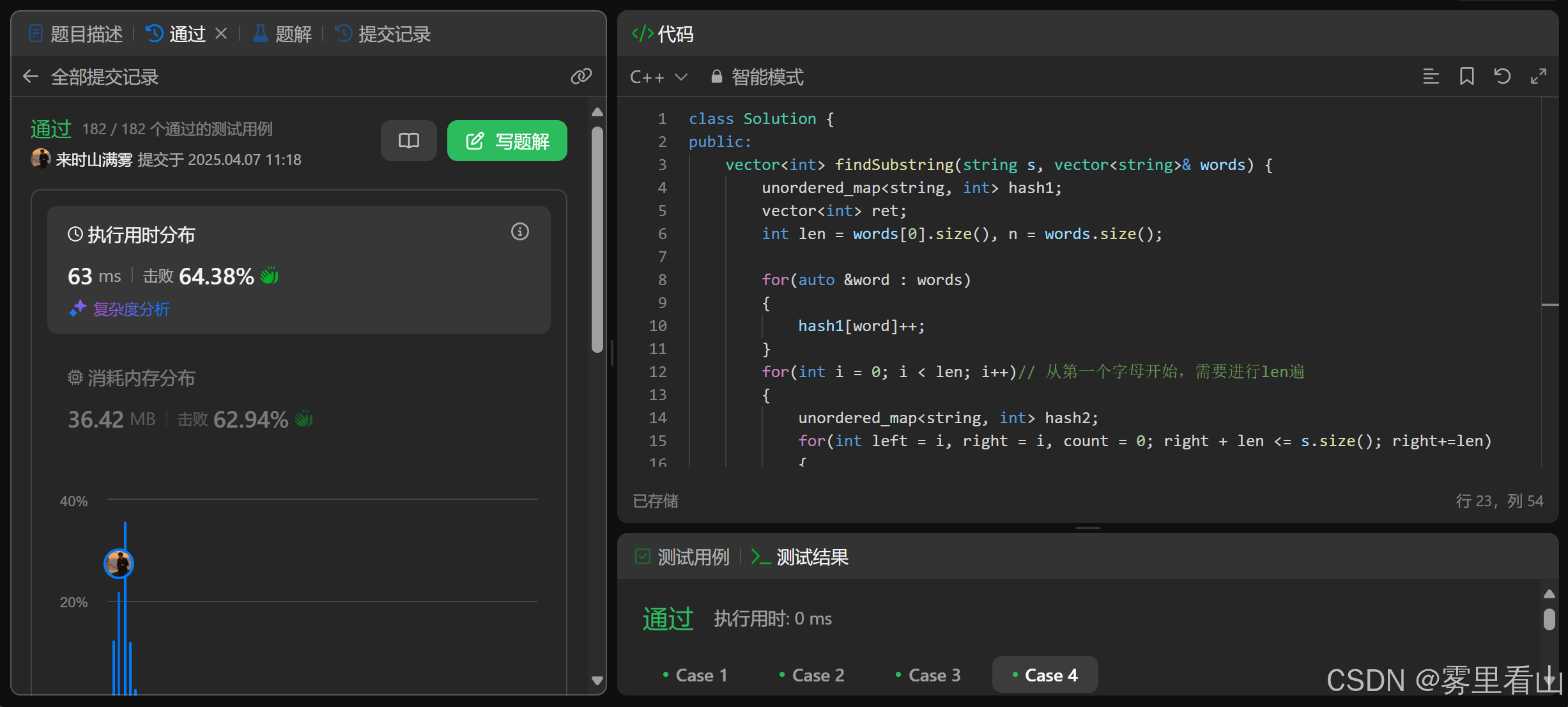The image size is (1568, 707).
Task: Click avatar marker on runtime chart
Action: [x=119, y=563]
